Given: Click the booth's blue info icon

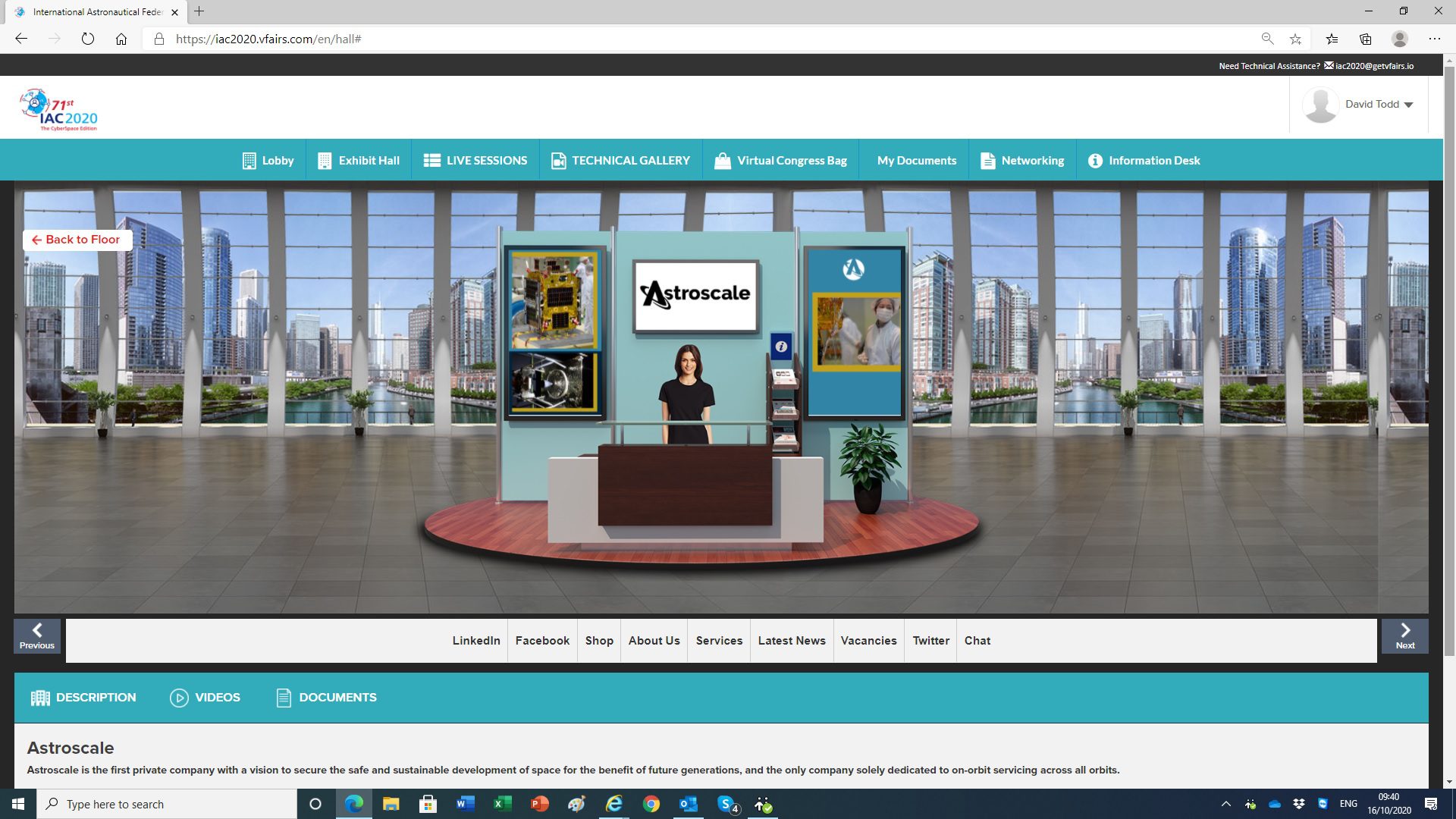Looking at the screenshot, I should tap(781, 347).
